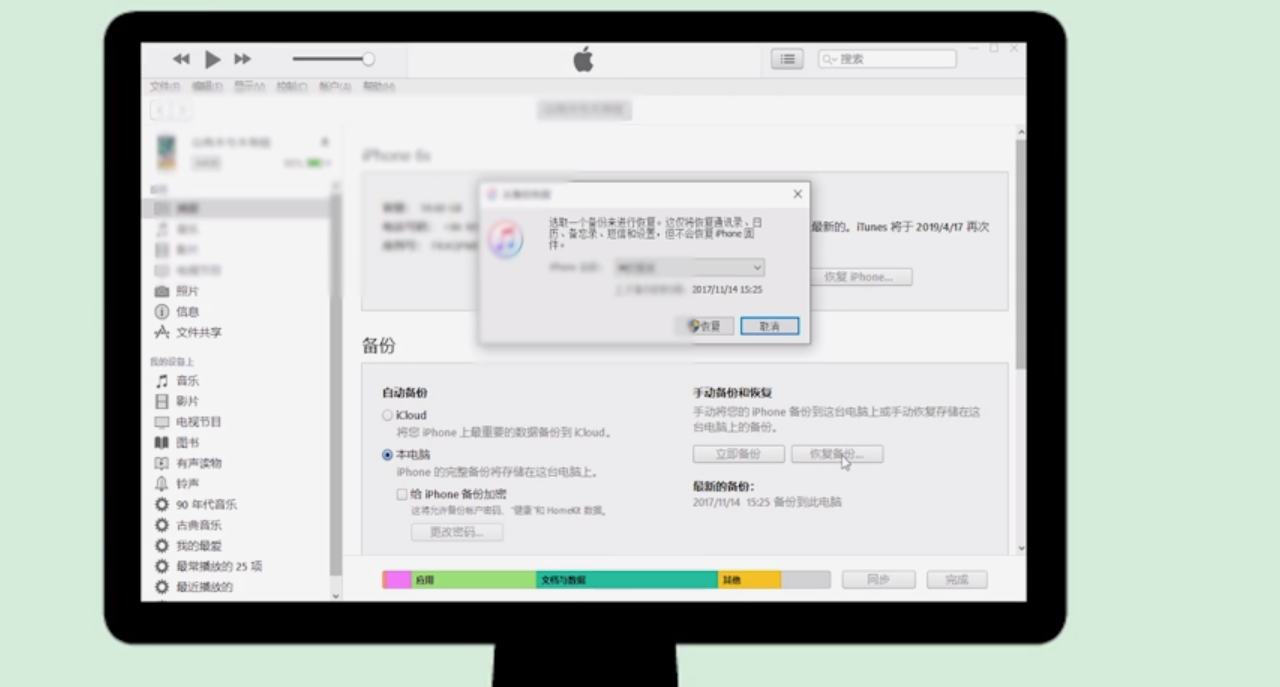The height and width of the screenshot is (687, 1280).
Task: Open 铃声 in the sidebar
Action: pos(177,483)
